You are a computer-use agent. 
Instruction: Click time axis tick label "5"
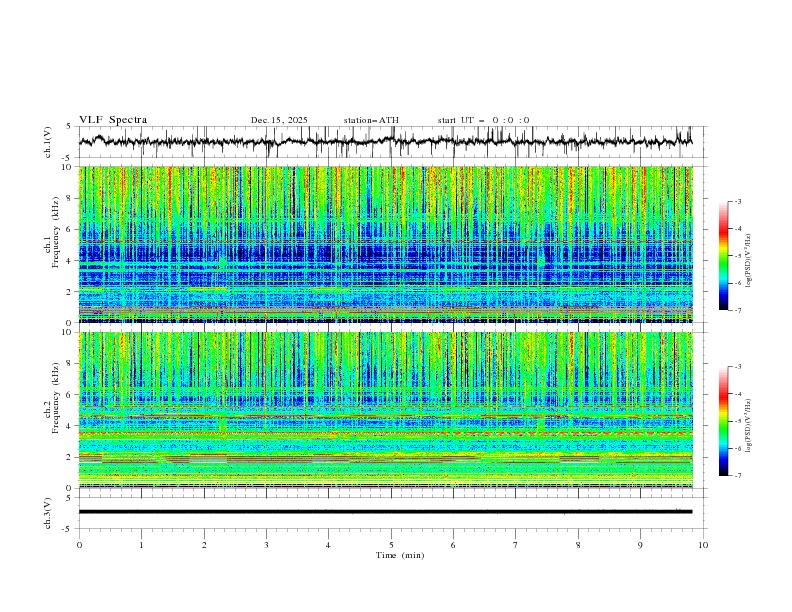391,545
